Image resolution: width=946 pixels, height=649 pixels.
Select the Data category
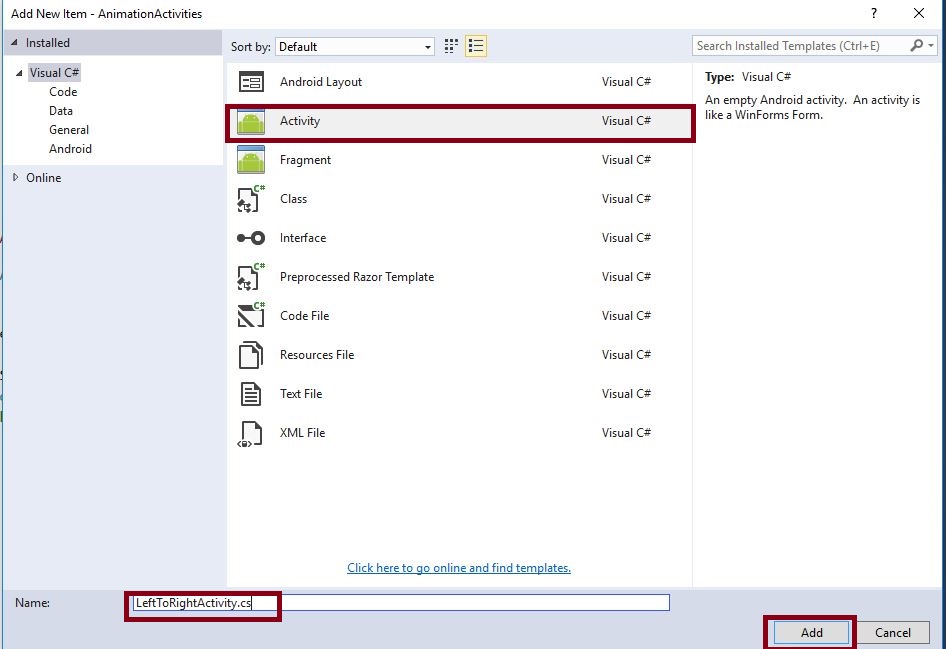point(61,111)
